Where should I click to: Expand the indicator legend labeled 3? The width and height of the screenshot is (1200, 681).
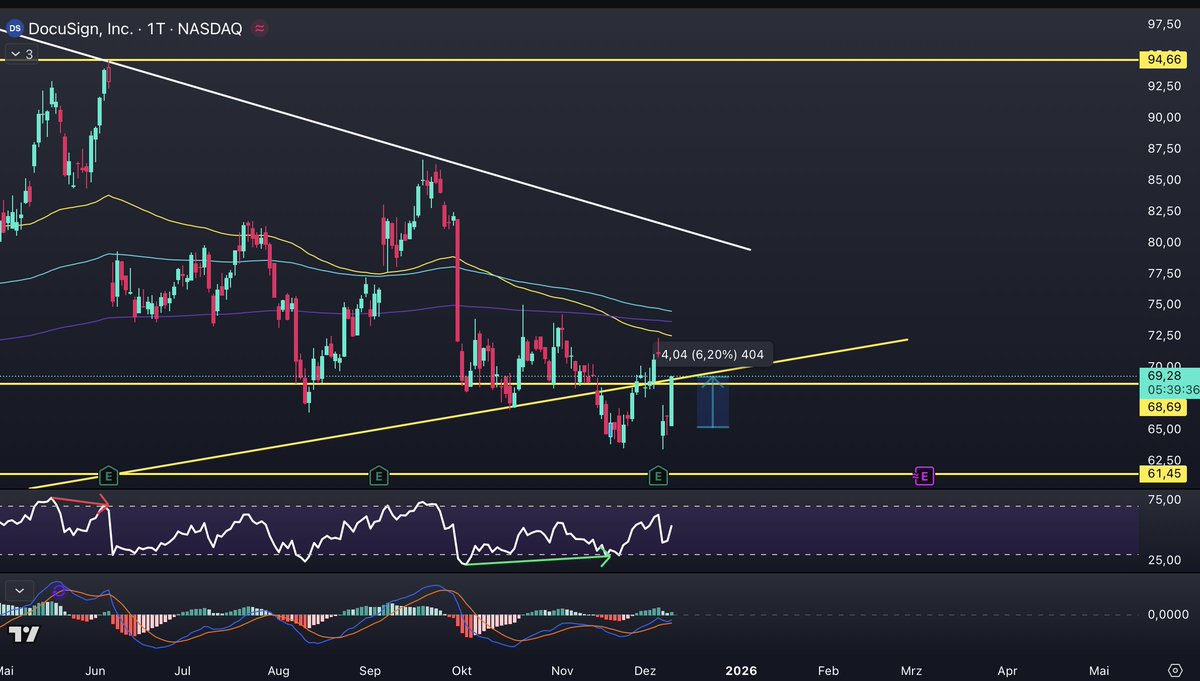point(21,54)
